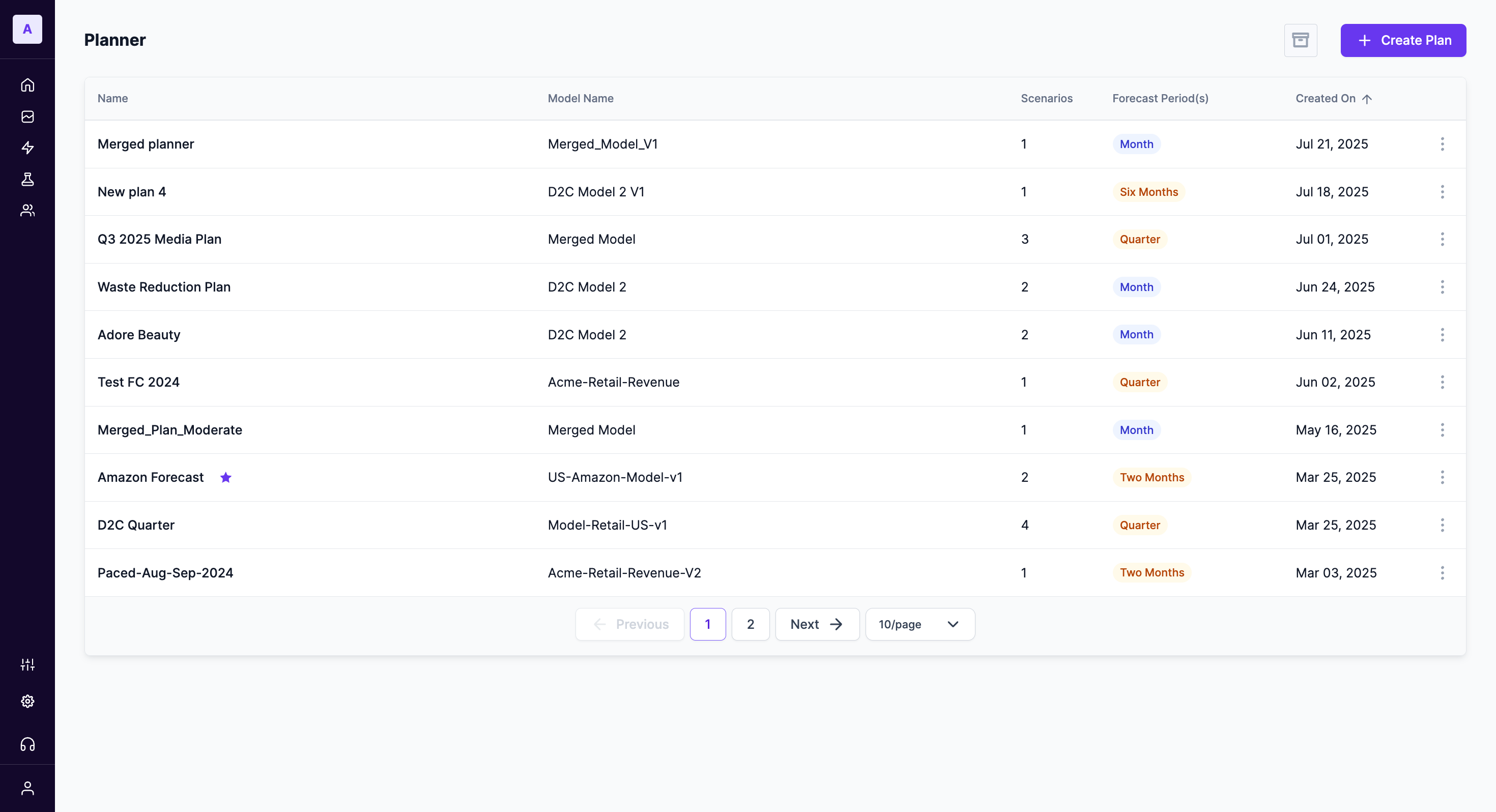1496x812 pixels.
Task: Open three-dot menu for D2C Quarter
Action: pos(1442,525)
